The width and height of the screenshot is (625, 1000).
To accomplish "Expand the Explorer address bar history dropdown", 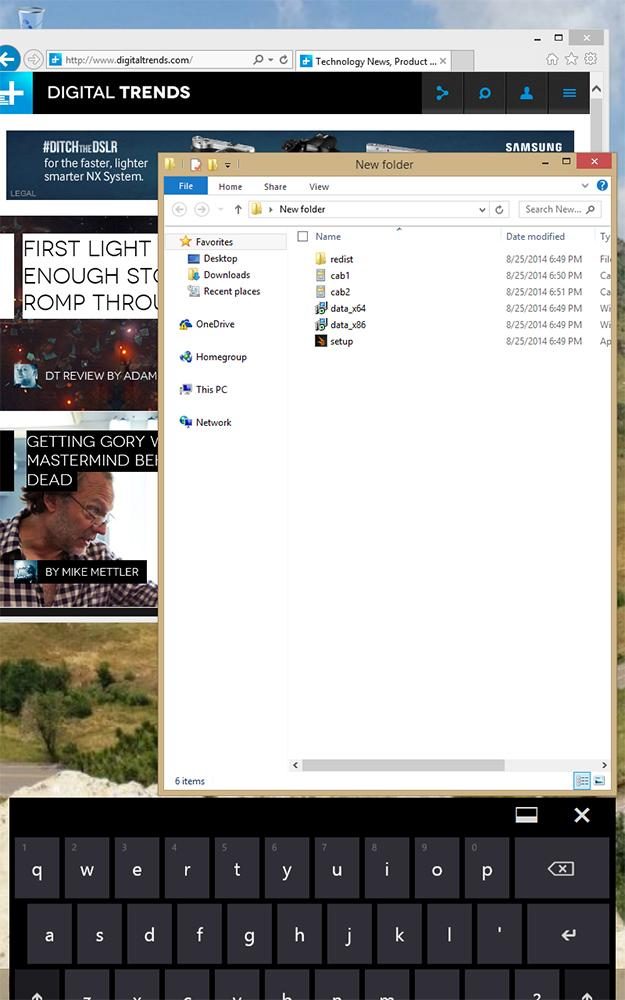I will (482, 209).
